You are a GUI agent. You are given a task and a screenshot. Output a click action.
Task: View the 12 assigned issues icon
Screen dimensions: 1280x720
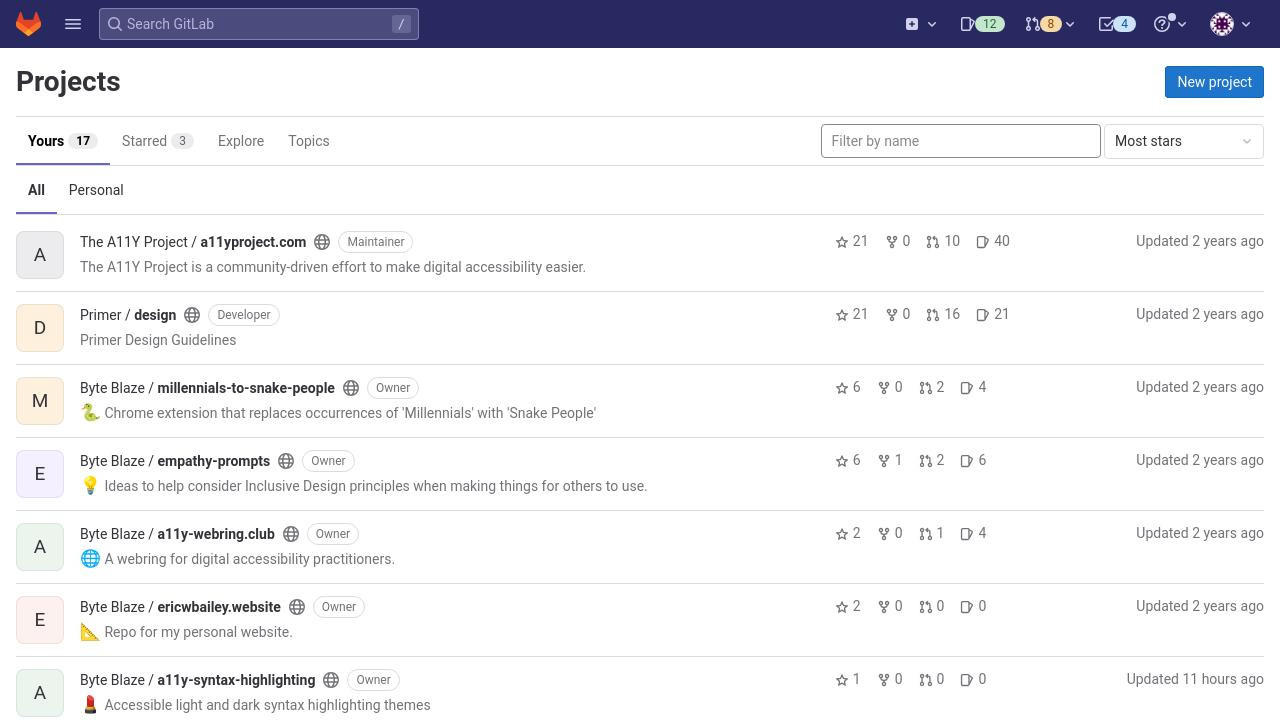(981, 24)
